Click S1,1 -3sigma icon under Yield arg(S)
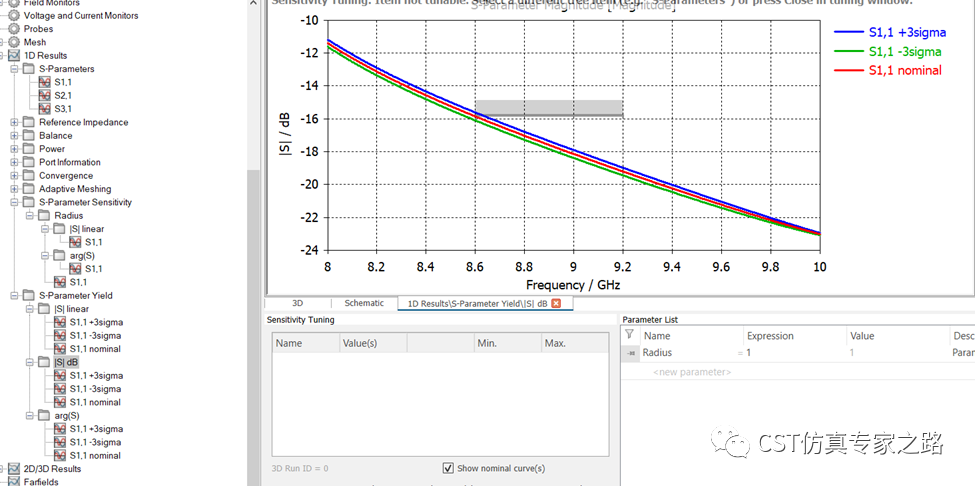The width and height of the screenshot is (975, 486). coord(60,442)
